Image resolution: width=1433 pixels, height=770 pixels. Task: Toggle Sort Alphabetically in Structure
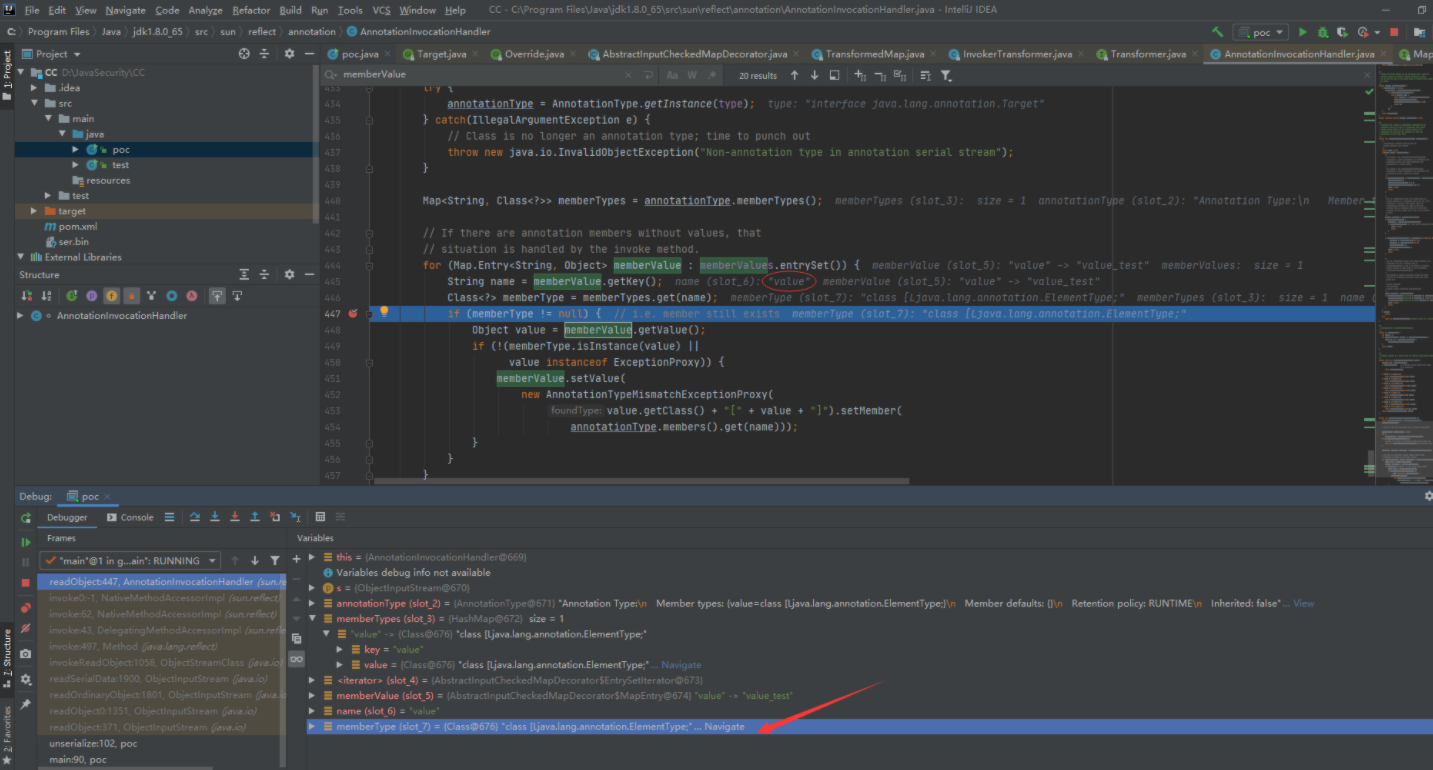pyautogui.click(x=46, y=296)
